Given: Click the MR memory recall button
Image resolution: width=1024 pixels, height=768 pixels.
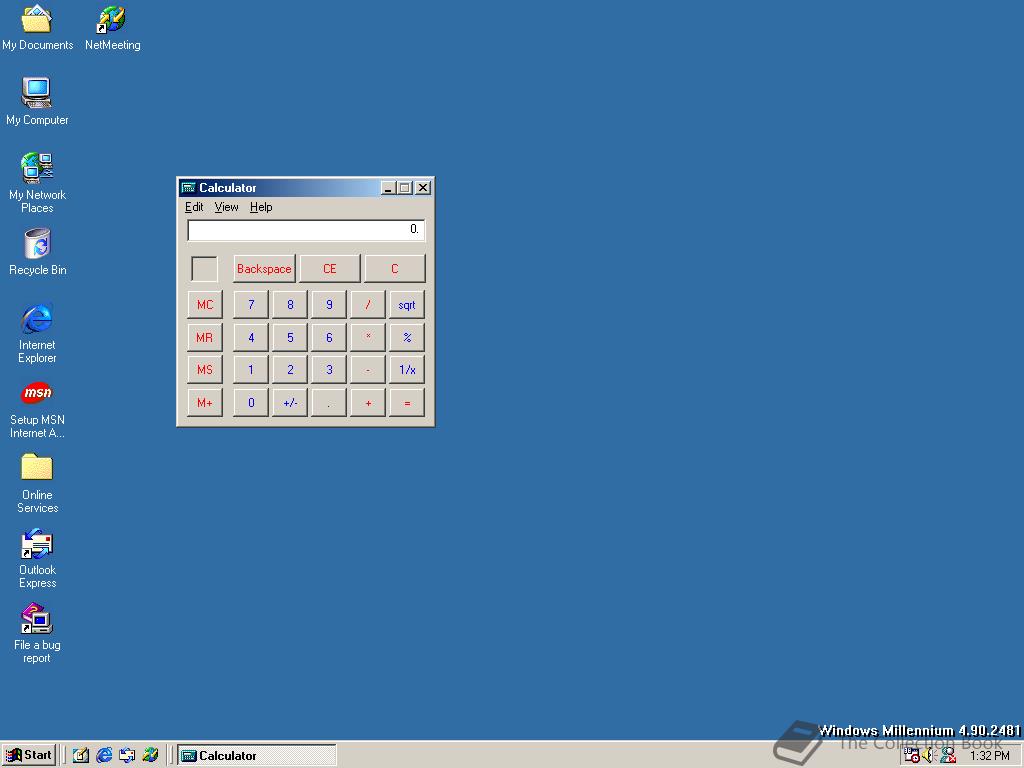Looking at the screenshot, I should [x=205, y=338].
